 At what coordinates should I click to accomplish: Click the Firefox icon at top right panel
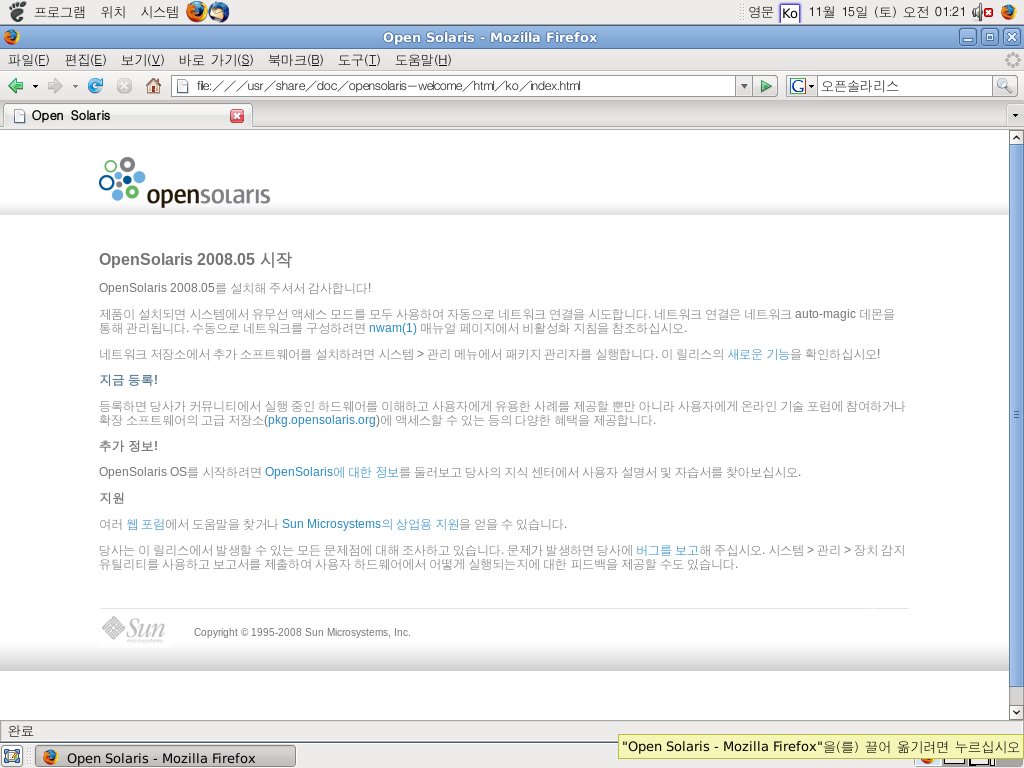click(1009, 12)
